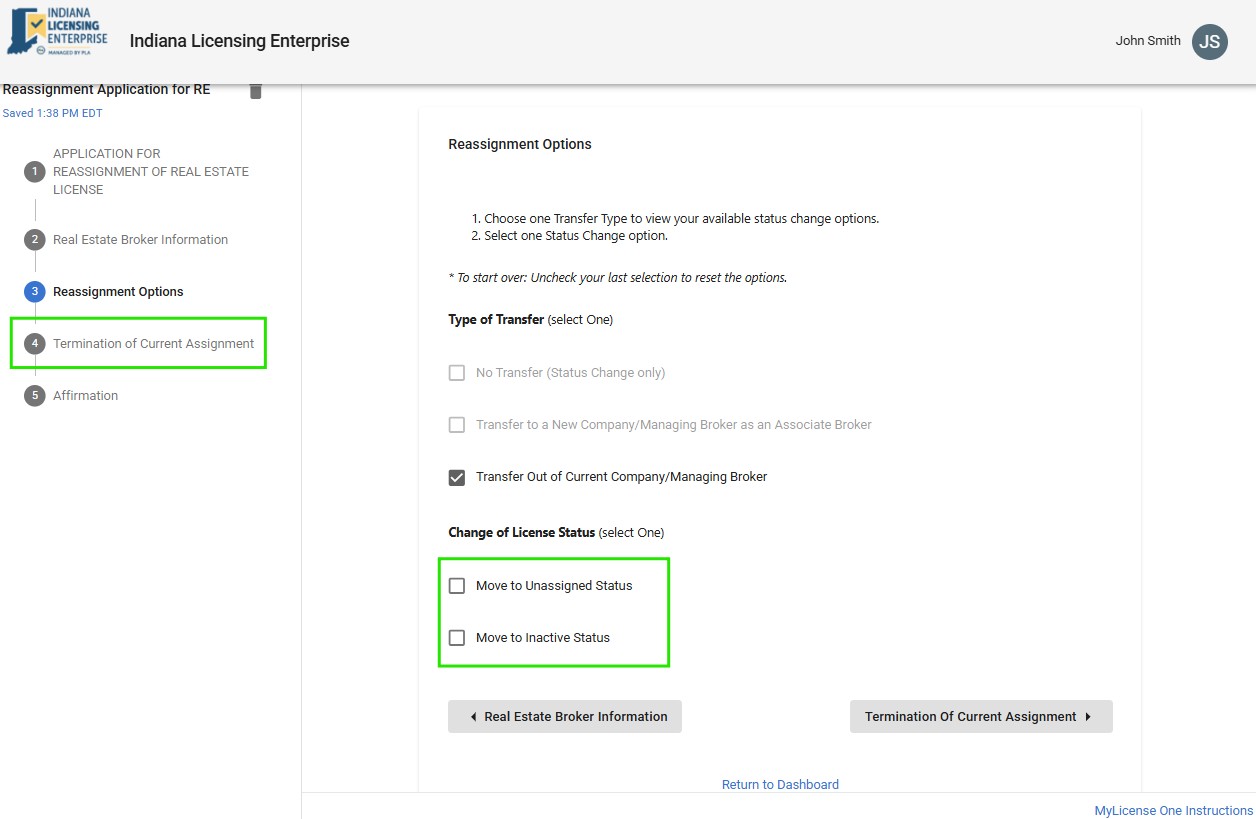Open Termination of Current Assignment sidebar step
This screenshot has height=819, width=1256.
click(x=153, y=344)
